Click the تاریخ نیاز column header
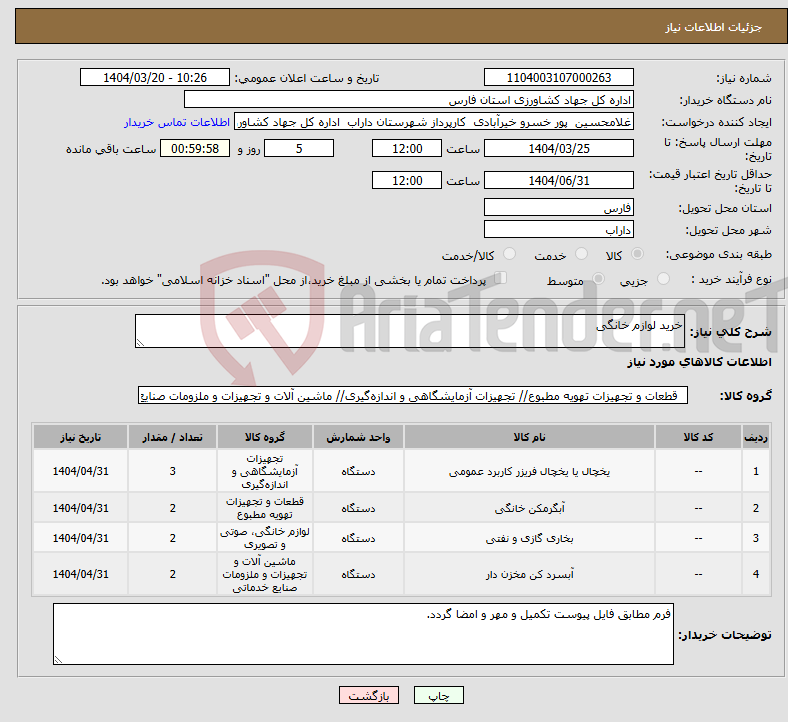 pyautogui.click(x=80, y=437)
